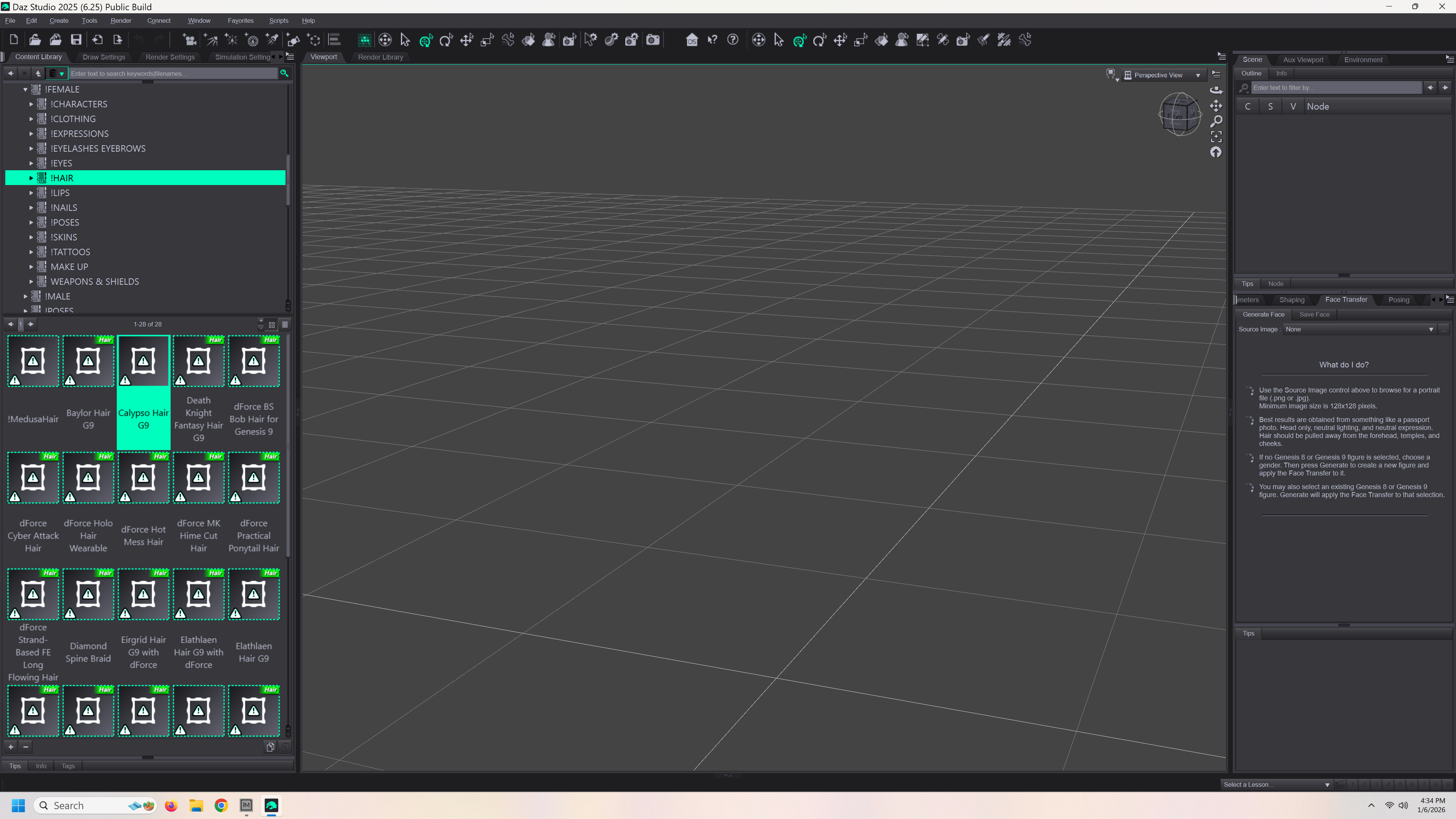Switch content thumbnails to list view

point(285,325)
